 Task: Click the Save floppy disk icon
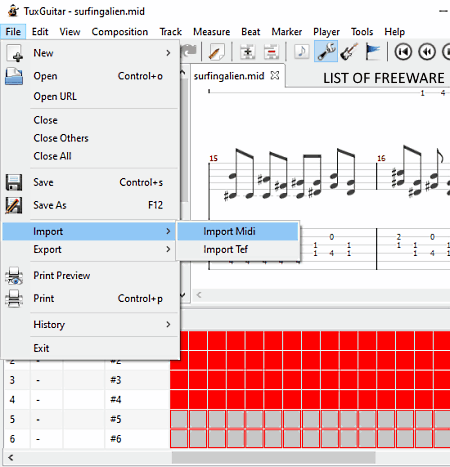pyautogui.click(x=14, y=182)
